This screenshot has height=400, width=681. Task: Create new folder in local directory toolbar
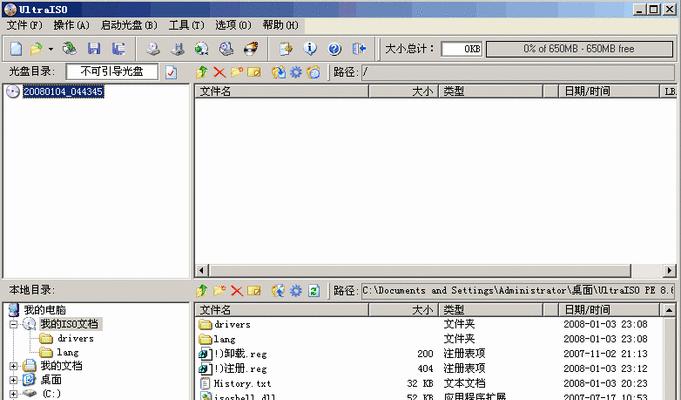[219, 290]
